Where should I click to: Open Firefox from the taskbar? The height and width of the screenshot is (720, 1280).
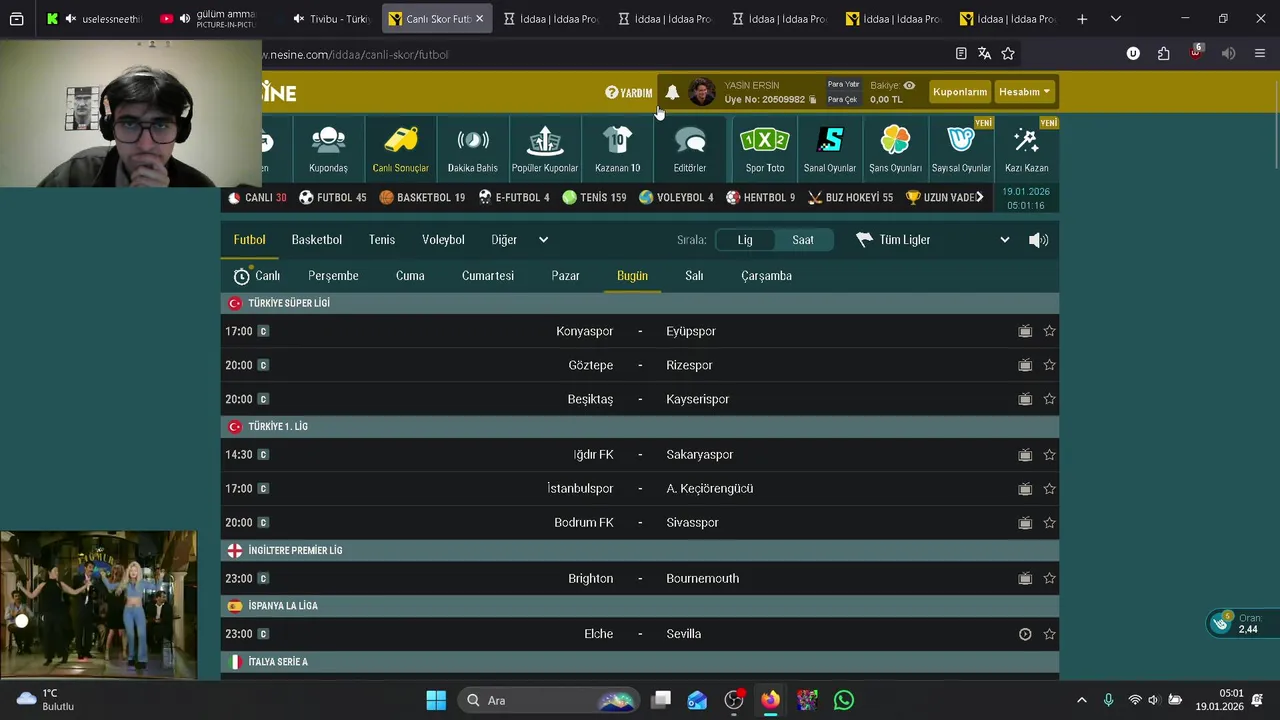pos(770,700)
